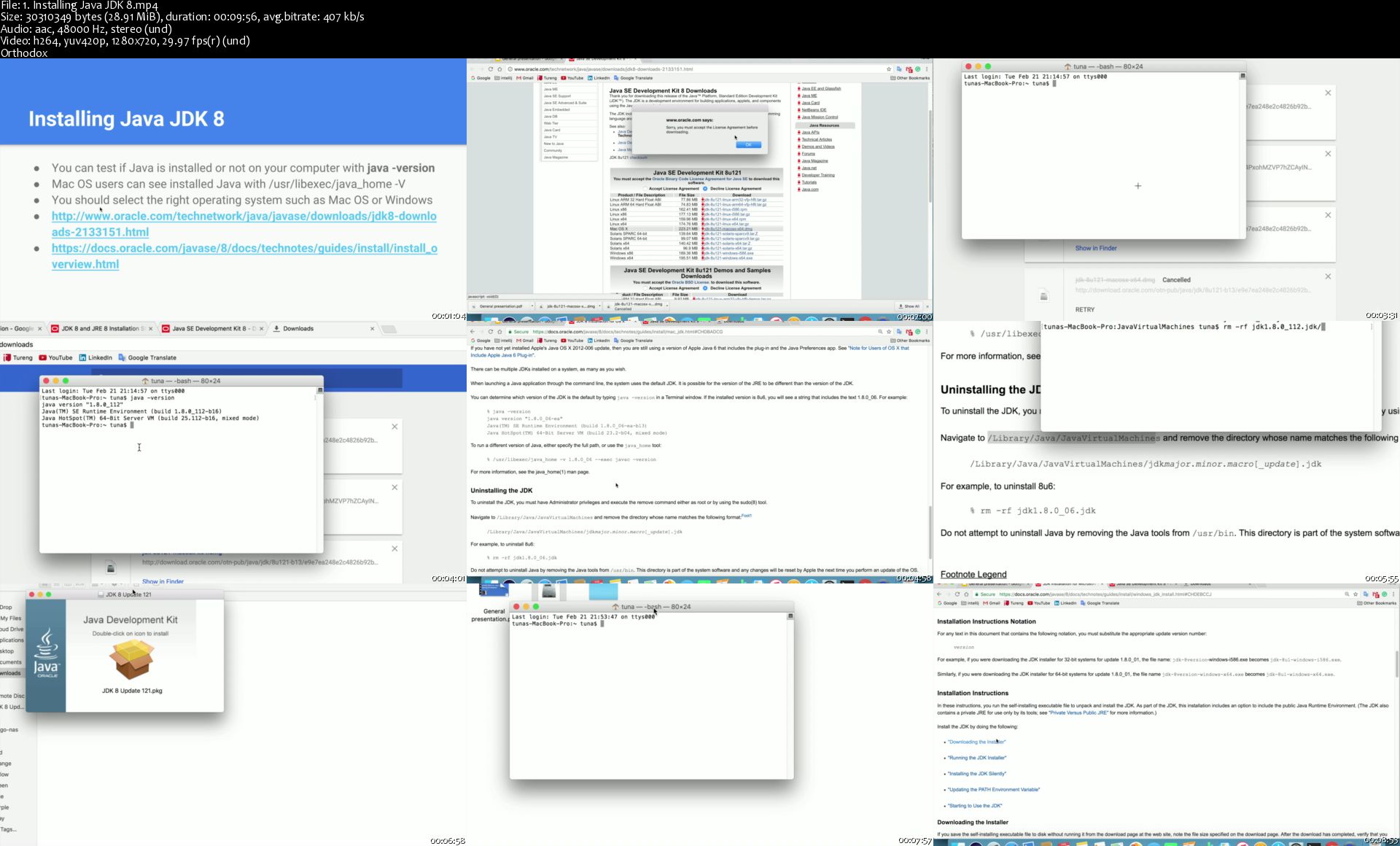
Task: Switch to the Downloads tab
Action: point(324,329)
